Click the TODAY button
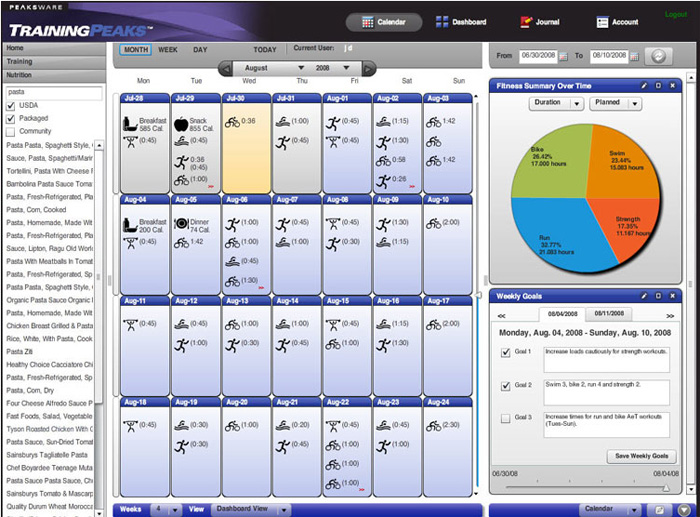700x517 pixels. point(265,49)
